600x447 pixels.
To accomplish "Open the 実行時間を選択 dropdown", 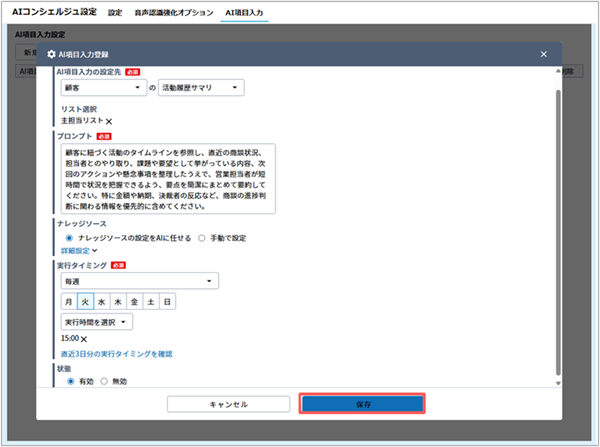I will [x=97, y=322].
